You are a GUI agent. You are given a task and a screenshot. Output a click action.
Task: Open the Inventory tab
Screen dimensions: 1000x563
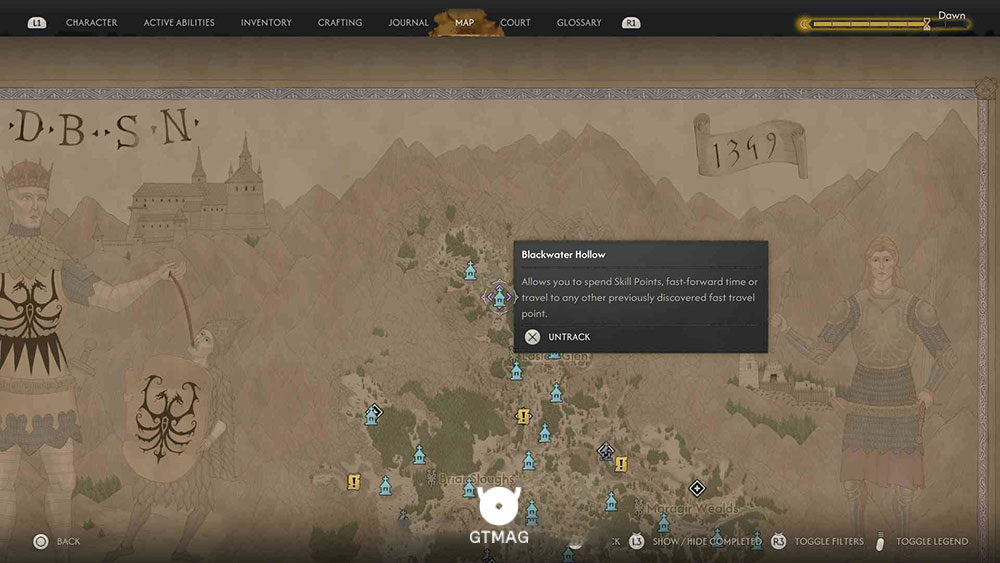point(266,22)
